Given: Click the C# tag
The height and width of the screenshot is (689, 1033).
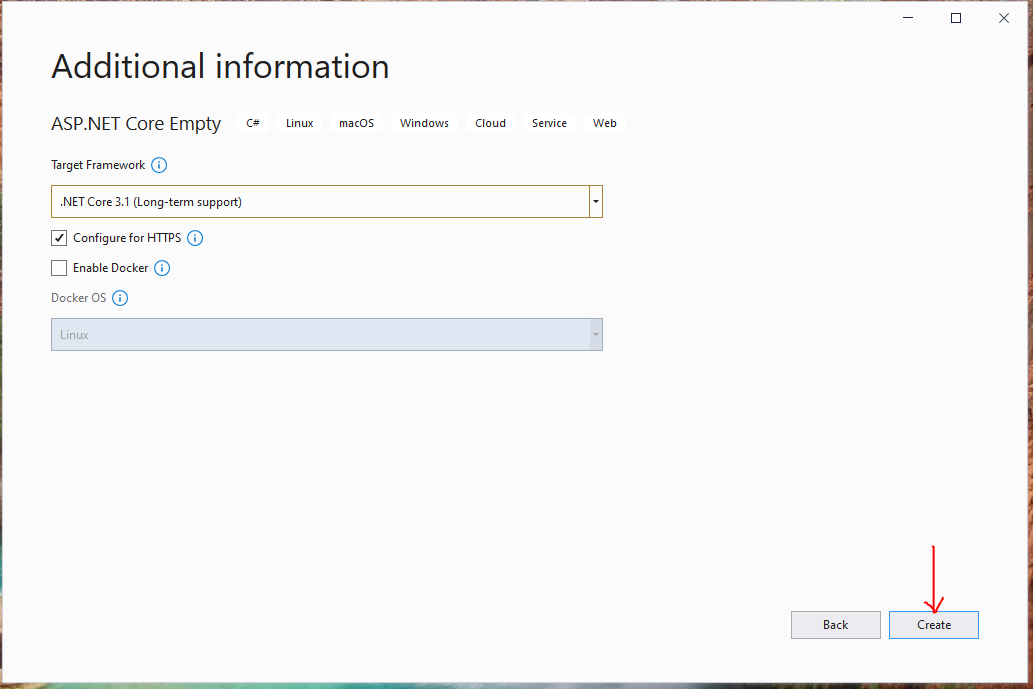Looking at the screenshot, I should [x=253, y=123].
